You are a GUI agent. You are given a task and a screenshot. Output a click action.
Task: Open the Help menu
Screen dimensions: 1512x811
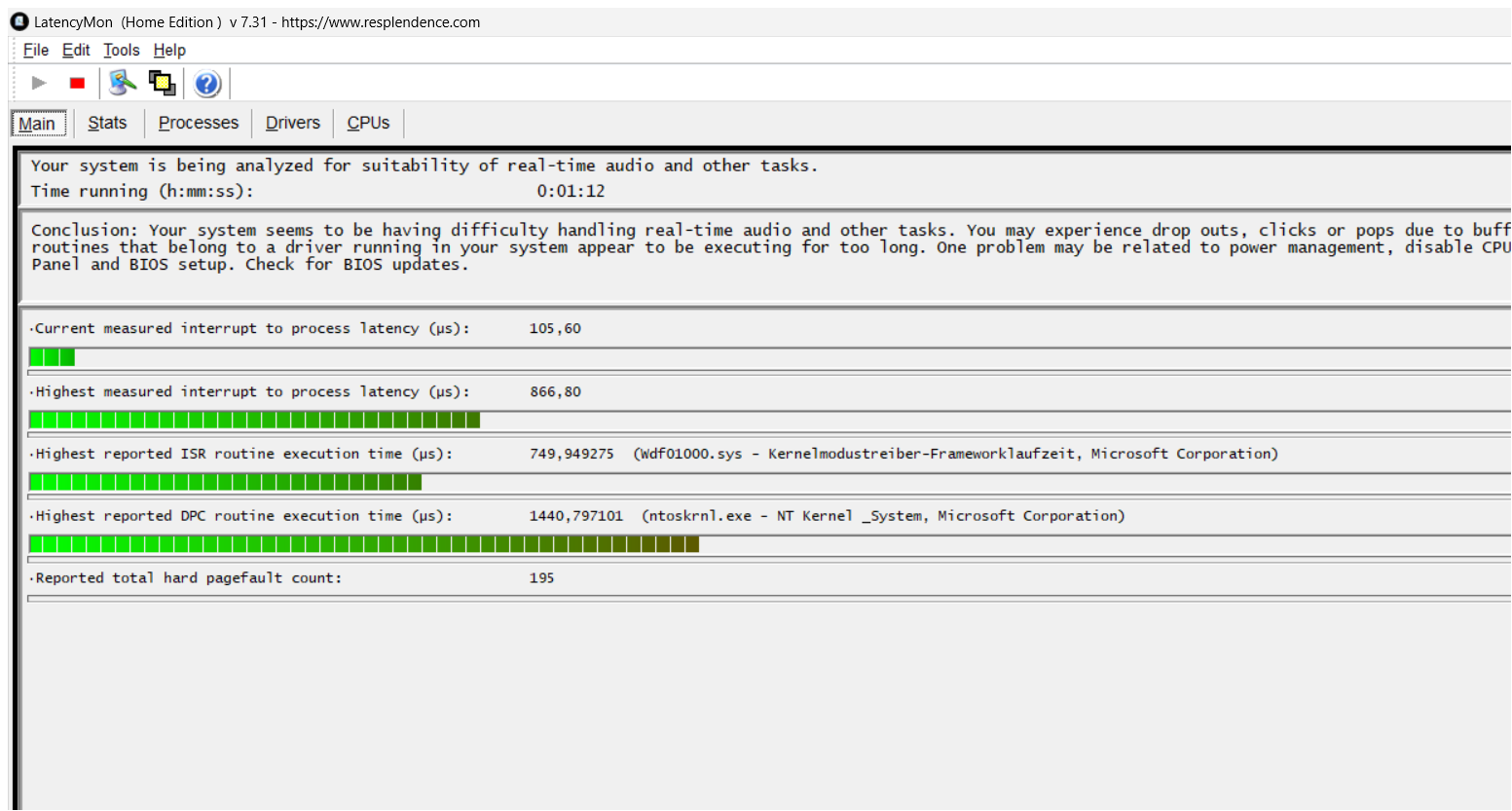pyautogui.click(x=169, y=50)
